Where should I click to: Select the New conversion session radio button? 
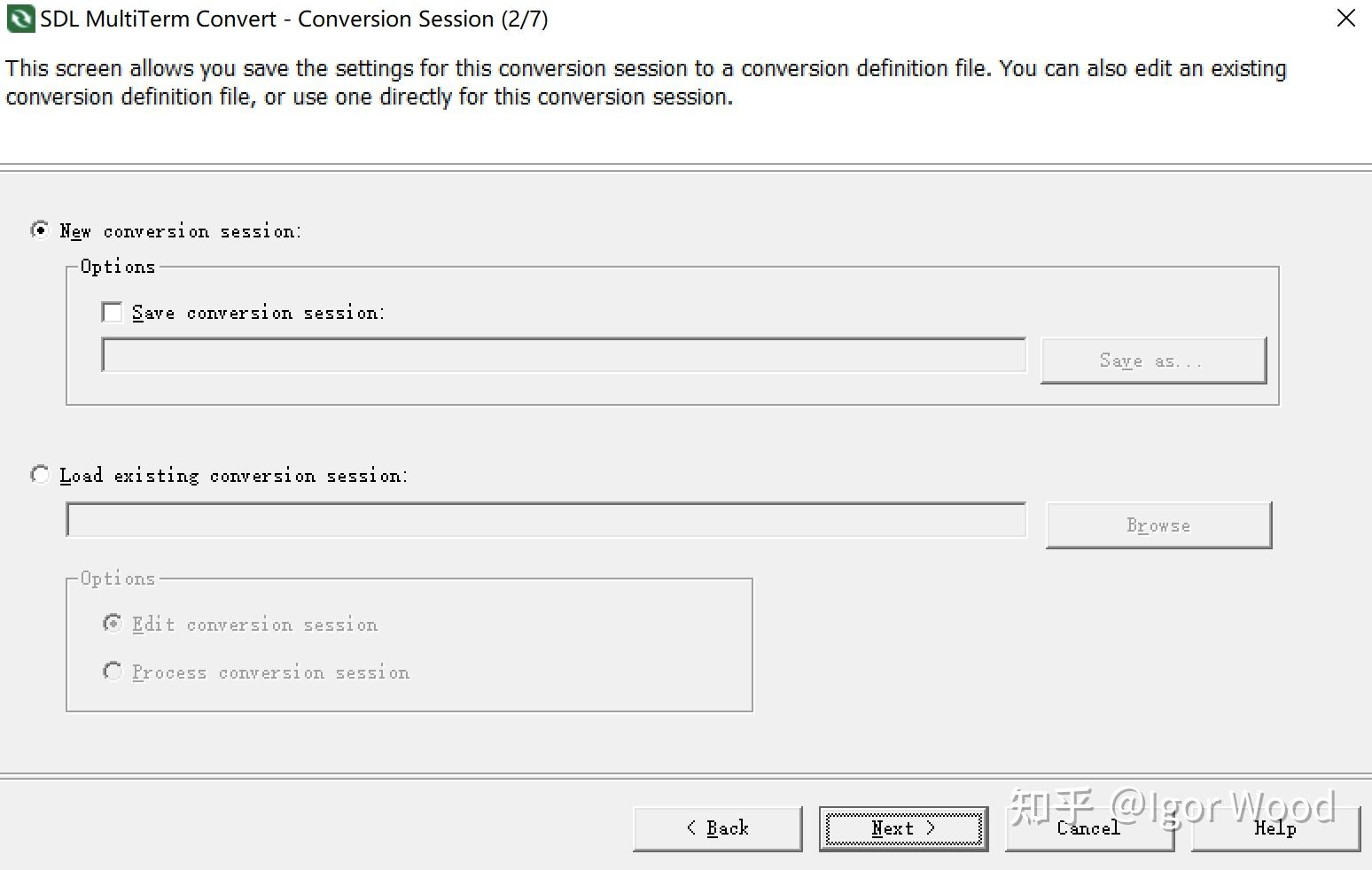click(x=40, y=230)
